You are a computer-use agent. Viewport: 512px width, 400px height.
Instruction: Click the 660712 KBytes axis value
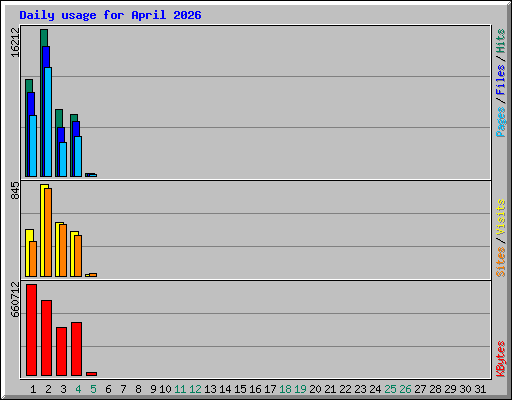click(15, 300)
